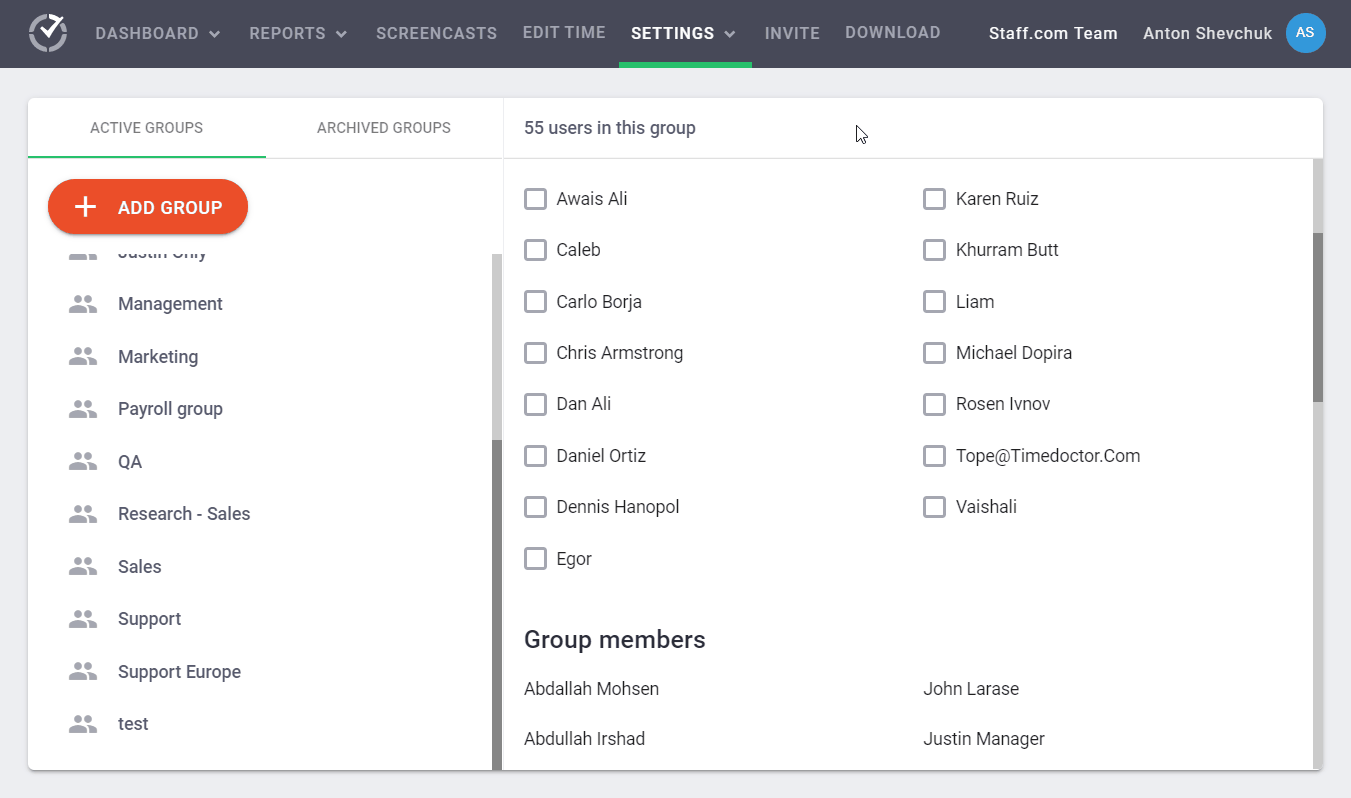The width and height of the screenshot is (1351, 798).
Task: Click the Download link in navbar
Action: pyautogui.click(x=892, y=33)
